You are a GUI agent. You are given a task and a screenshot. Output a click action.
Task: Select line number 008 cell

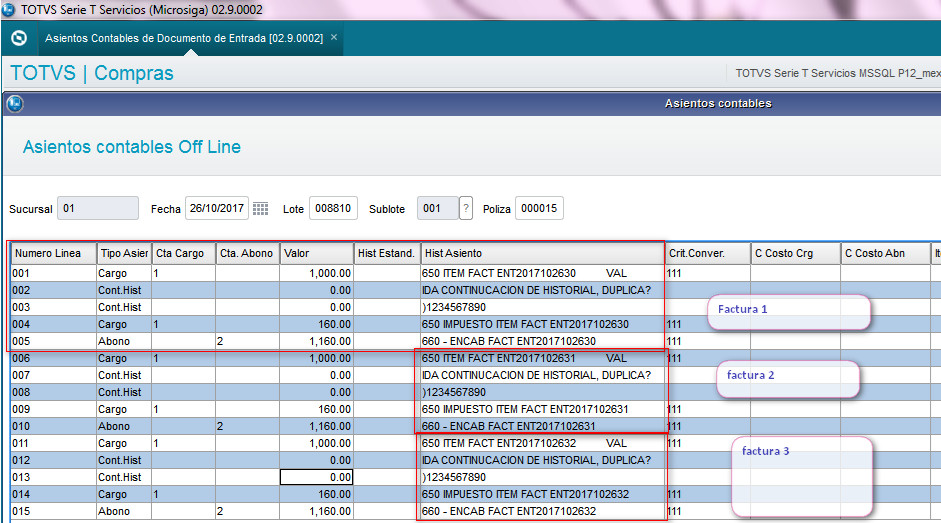point(54,392)
